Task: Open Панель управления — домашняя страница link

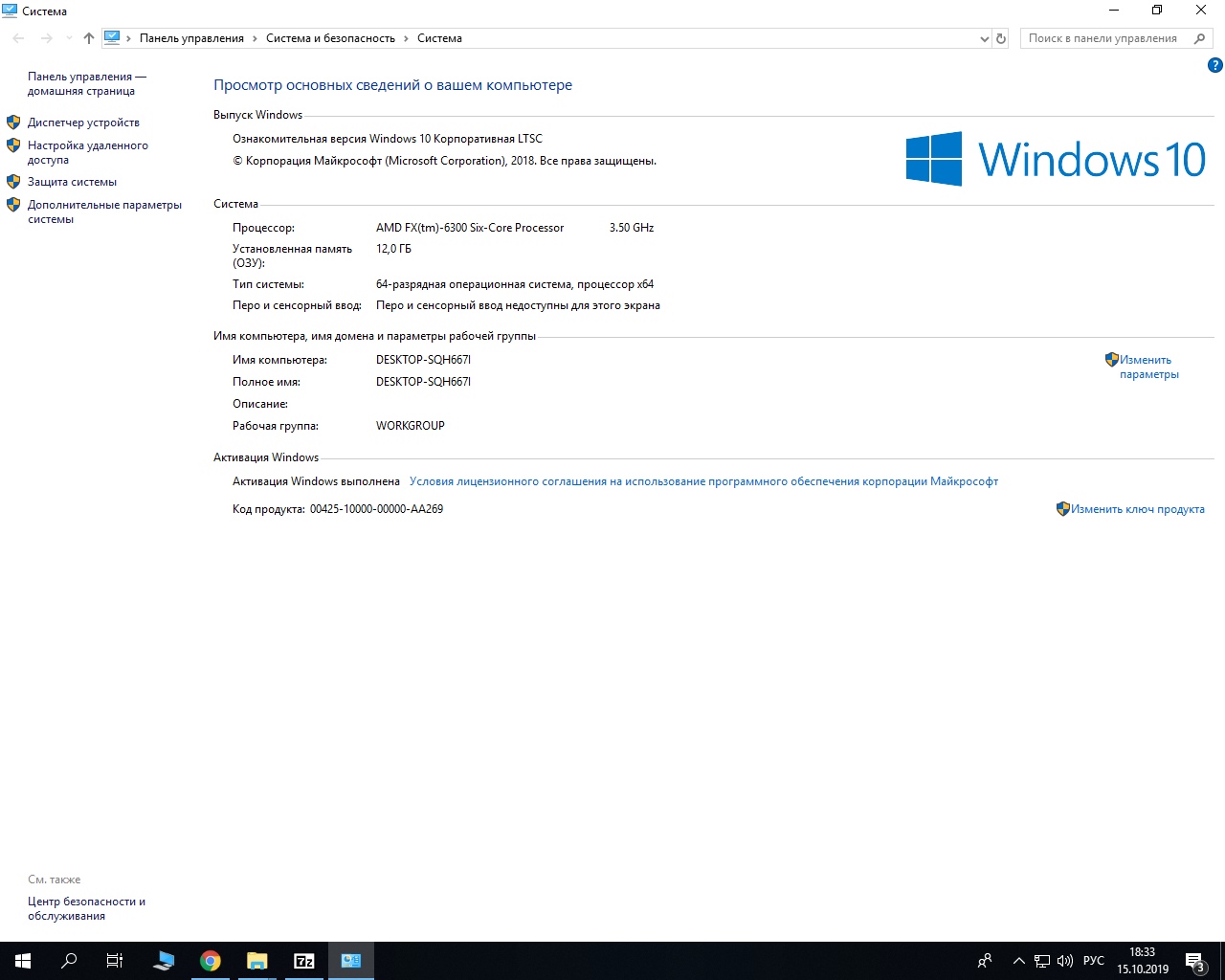Action: pos(87,83)
